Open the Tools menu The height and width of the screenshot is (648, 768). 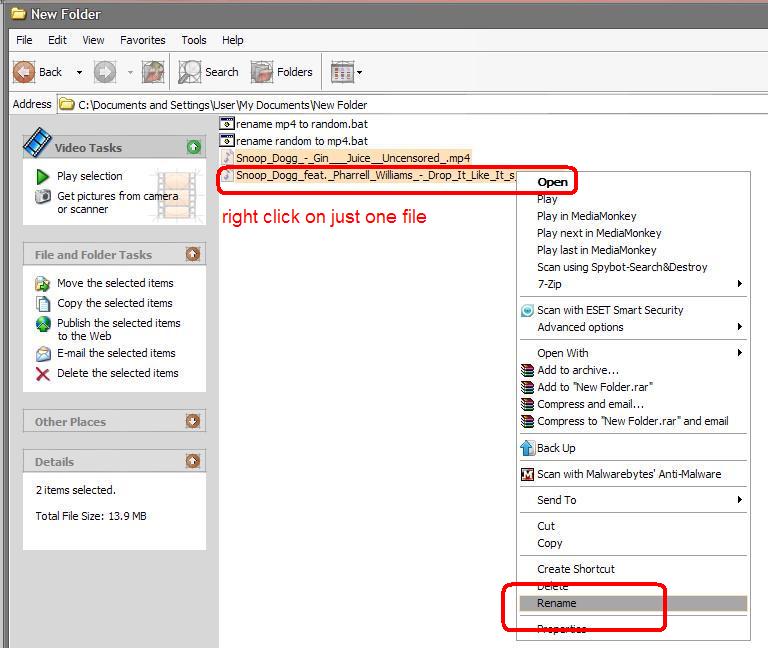click(194, 40)
